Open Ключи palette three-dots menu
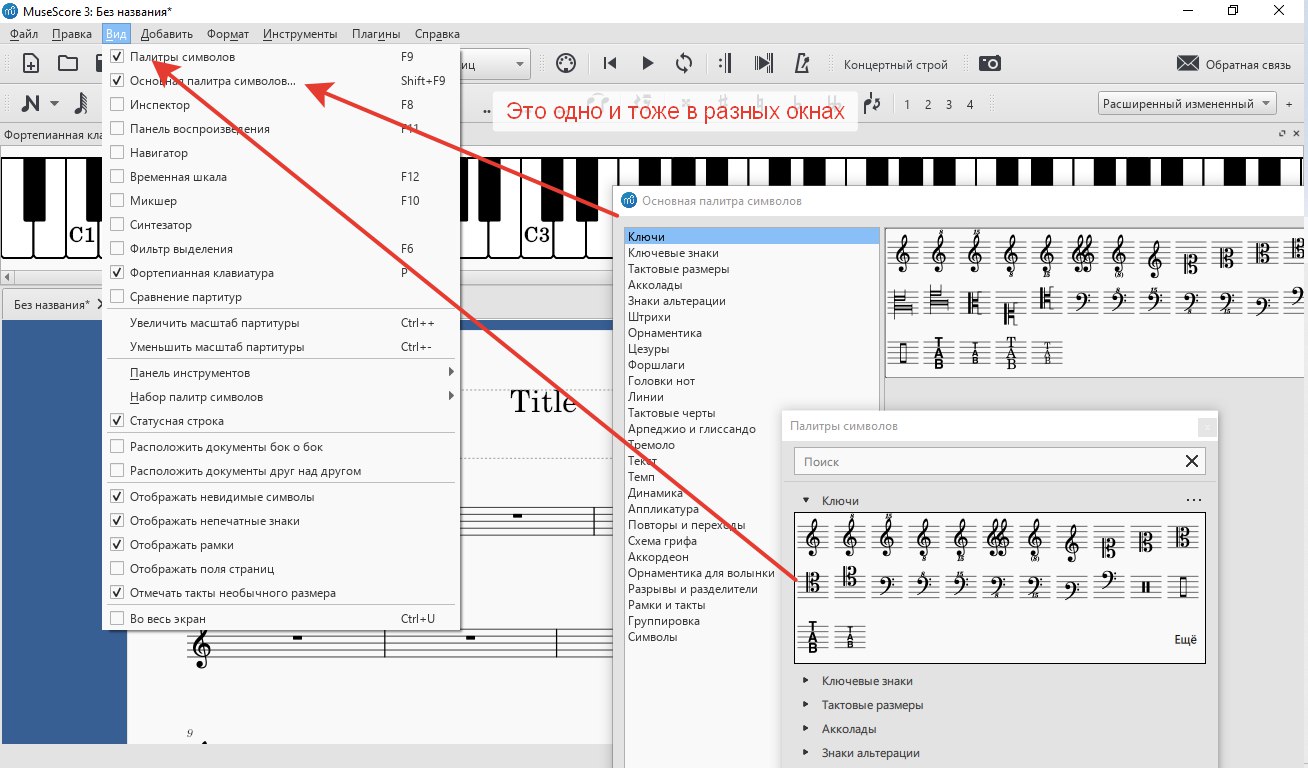 click(1193, 501)
